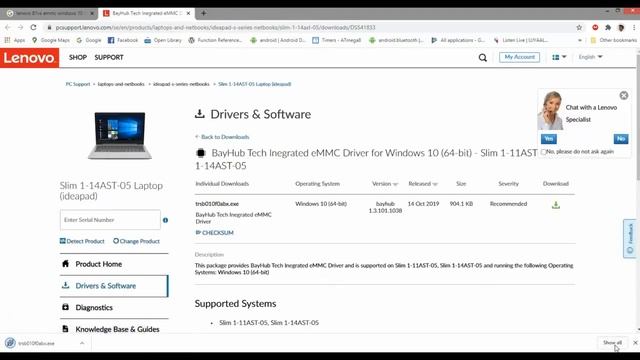Open the Chrome profile avatar
The height and width of the screenshot is (360, 640).
coord(621,27)
